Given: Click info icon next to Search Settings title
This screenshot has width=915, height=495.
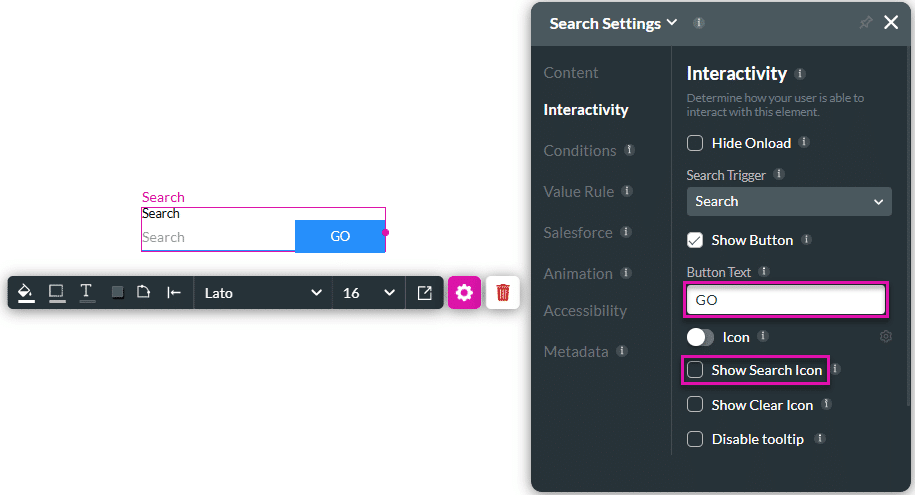Looking at the screenshot, I should pos(699,23).
